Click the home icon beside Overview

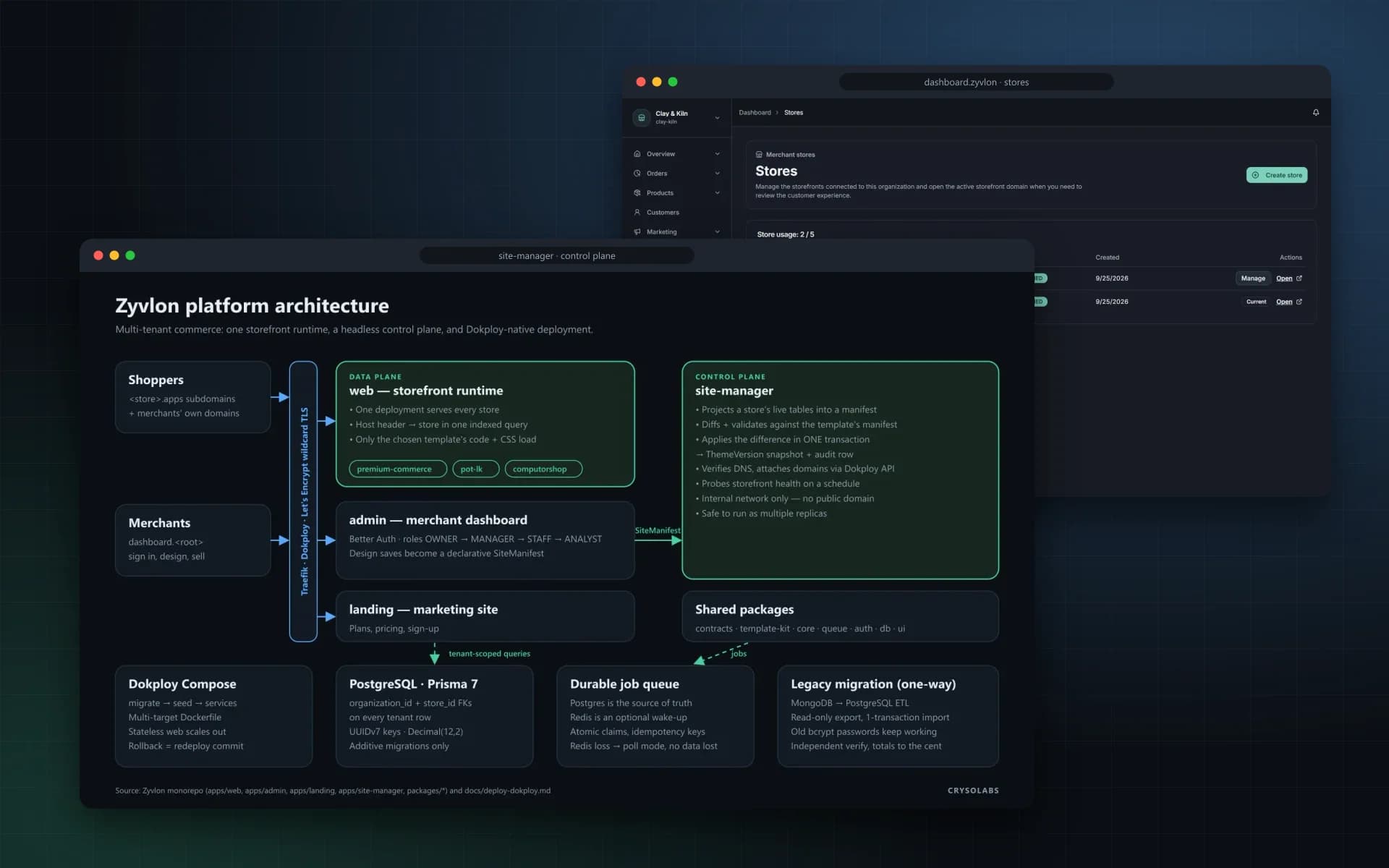pyautogui.click(x=637, y=154)
